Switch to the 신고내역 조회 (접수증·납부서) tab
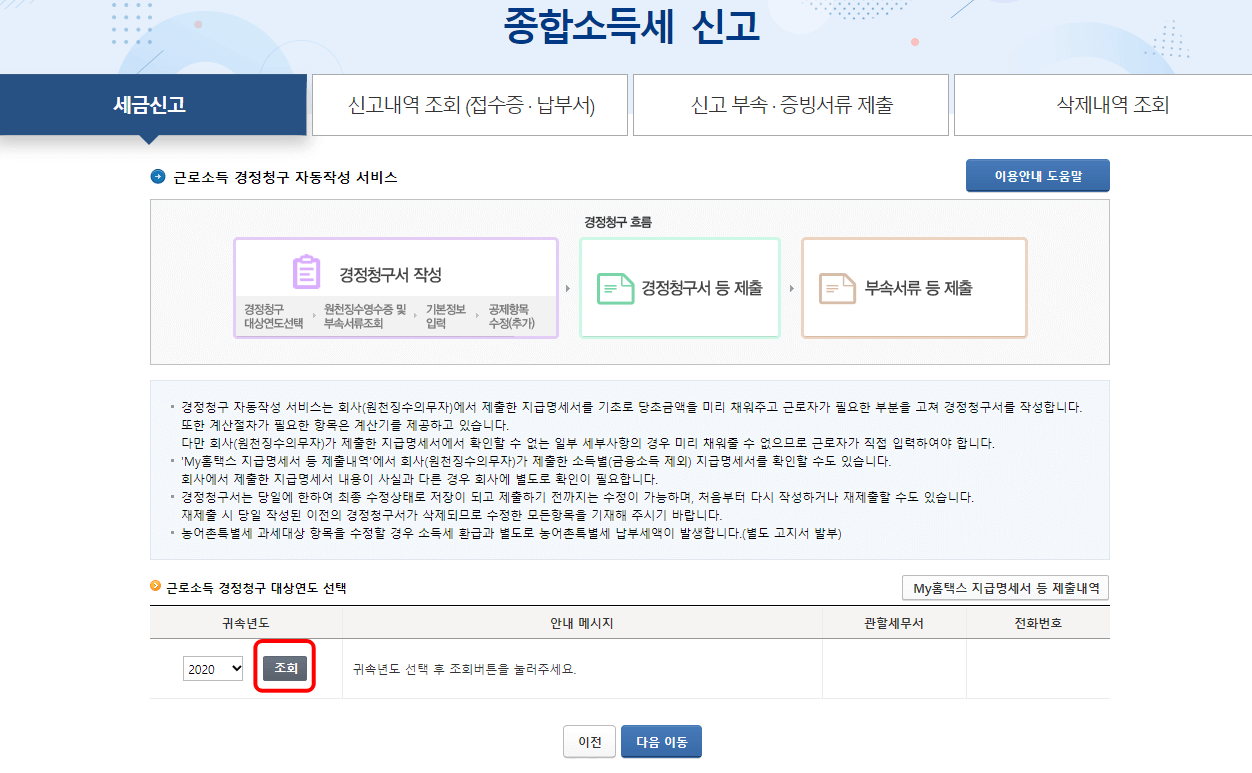Screen dimensions: 1252x773 (x=470, y=104)
